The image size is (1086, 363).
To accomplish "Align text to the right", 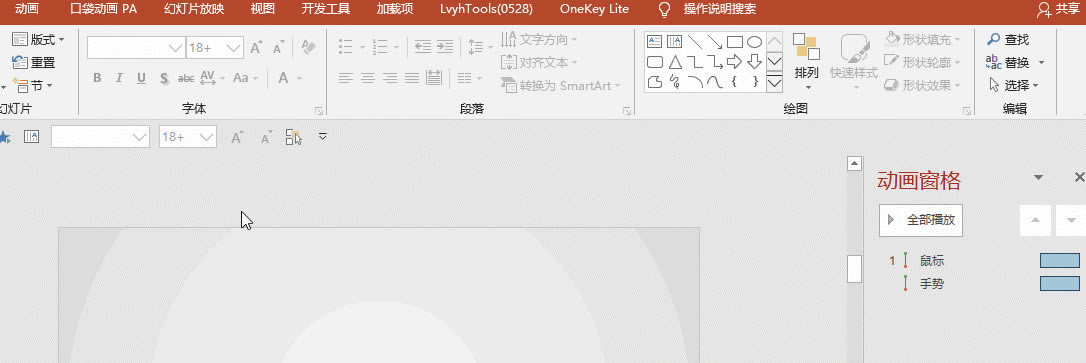I will click(x=390, y=78).
